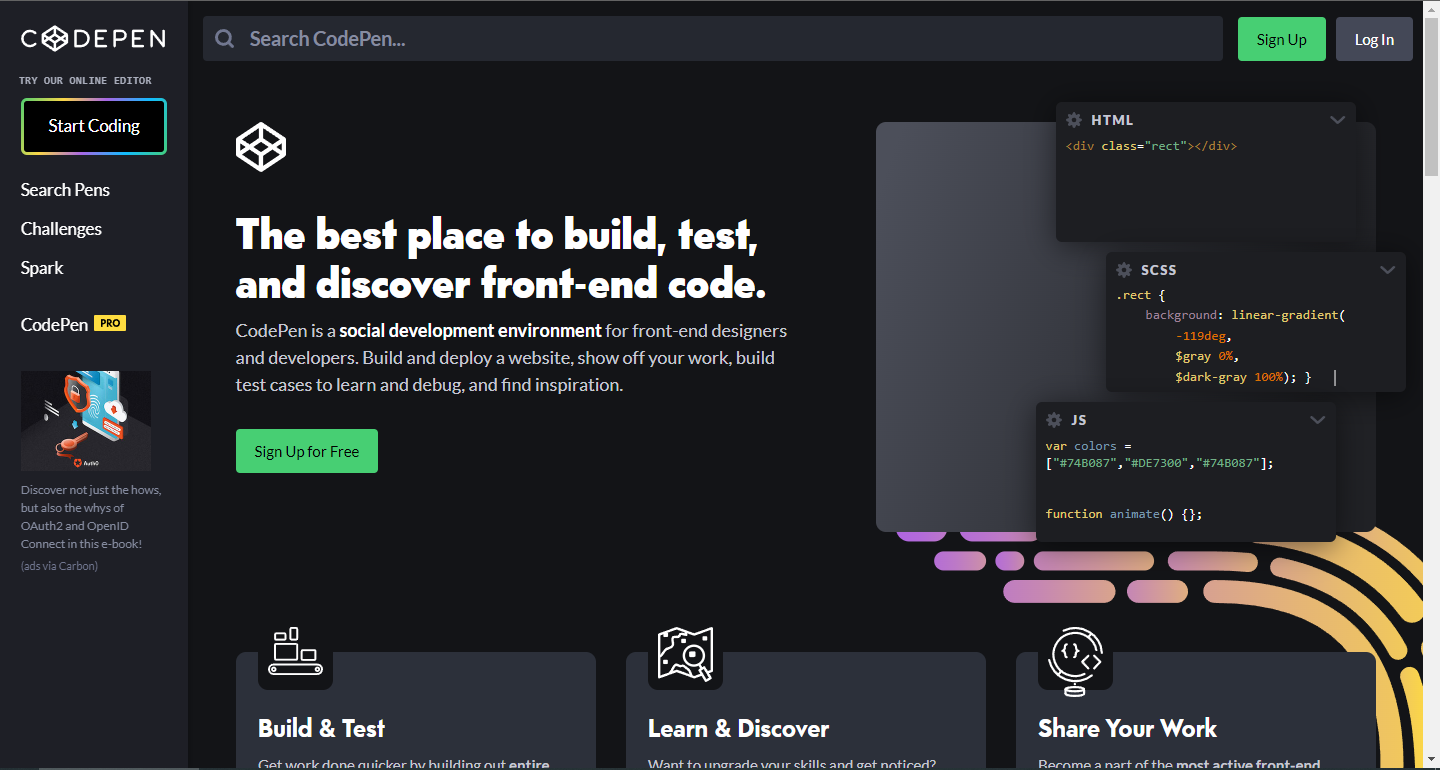Open JS panel settings gear
Screen dimensions: 1440x770
tap(1054, 420)
